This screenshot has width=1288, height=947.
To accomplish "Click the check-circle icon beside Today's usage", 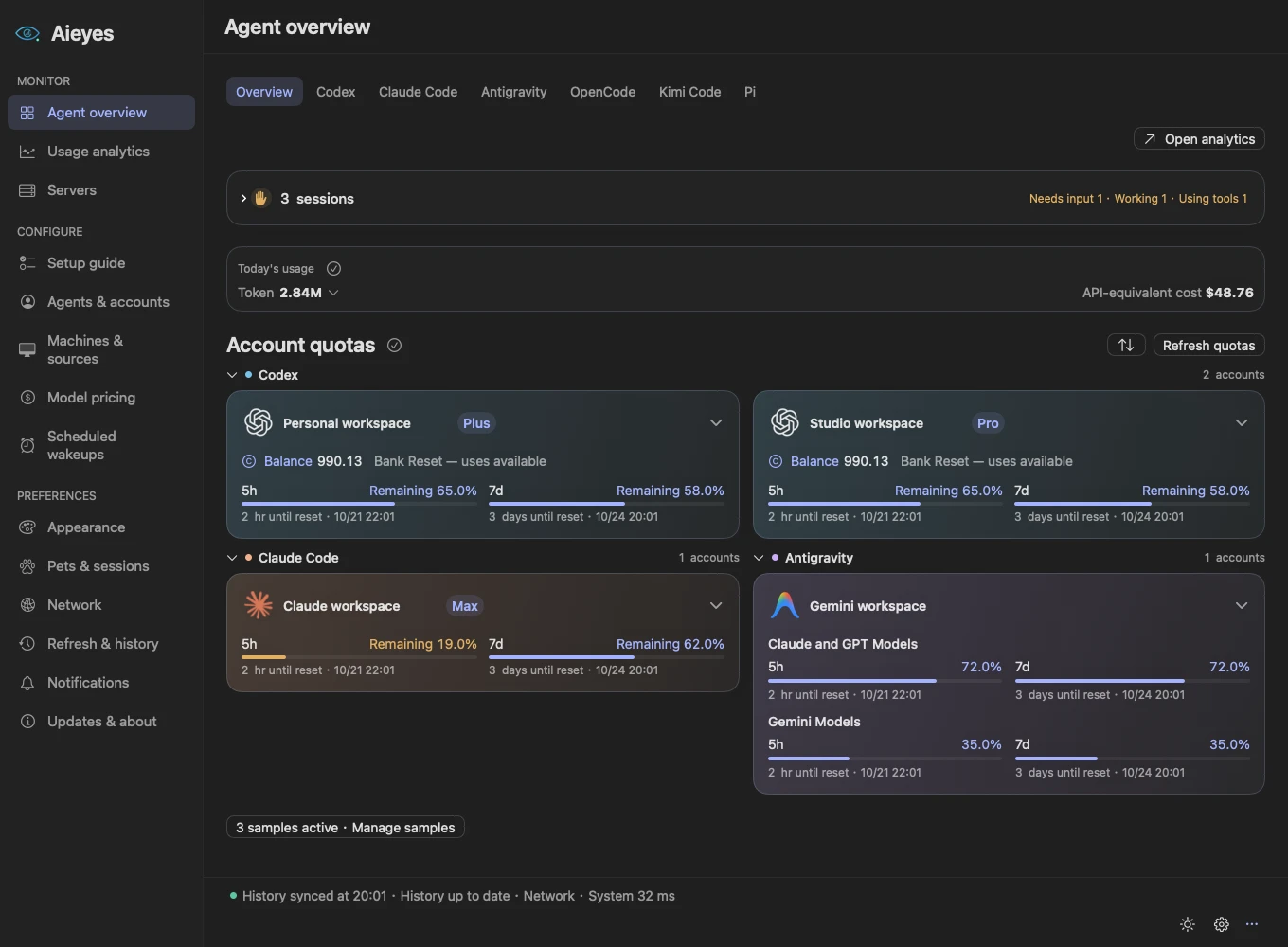I will click(x=333, y=269).
